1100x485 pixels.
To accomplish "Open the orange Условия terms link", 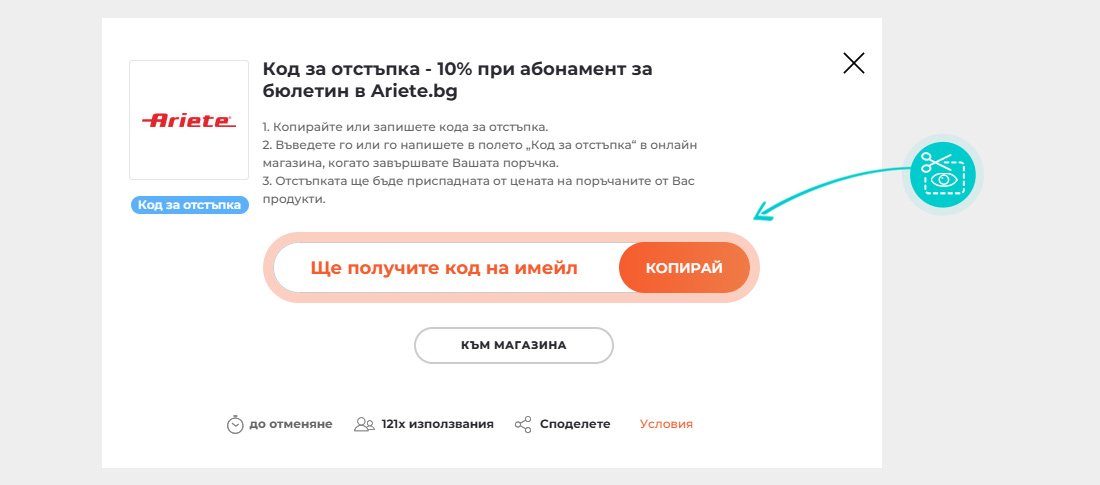I will (x=666, y=424).
